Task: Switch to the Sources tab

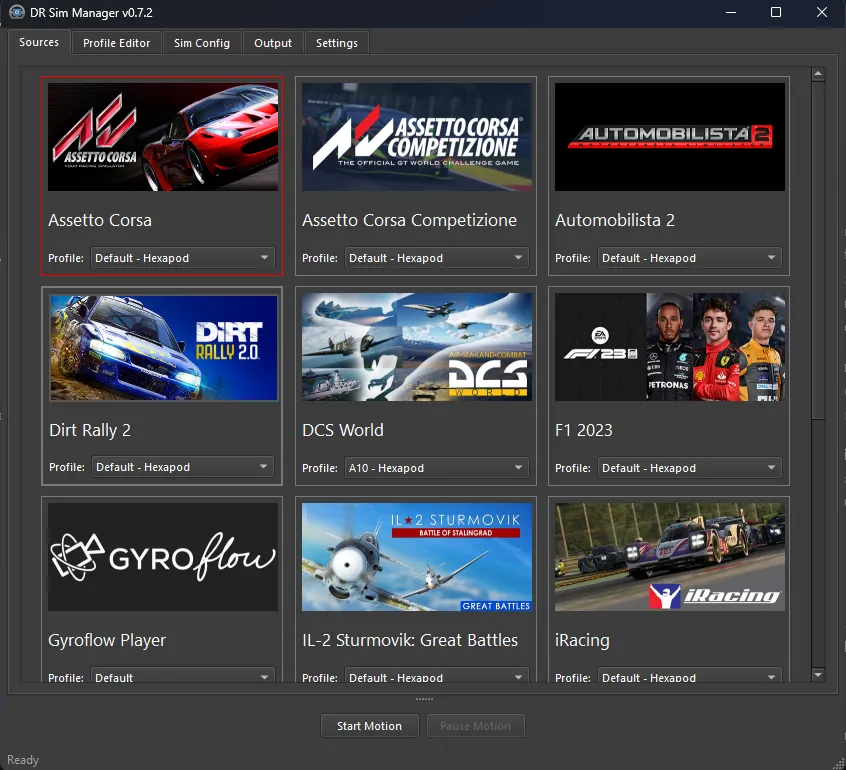Action: [x=39, y=42]
